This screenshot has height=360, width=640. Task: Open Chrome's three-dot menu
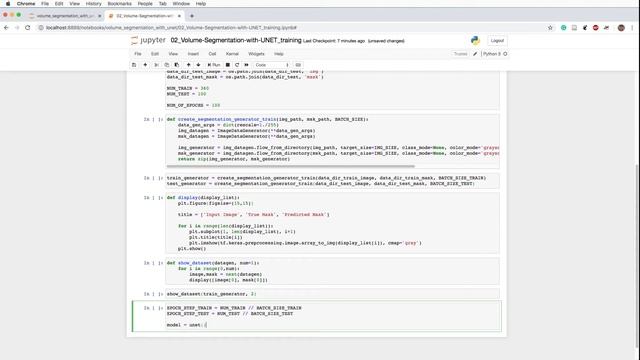(632, 28)
